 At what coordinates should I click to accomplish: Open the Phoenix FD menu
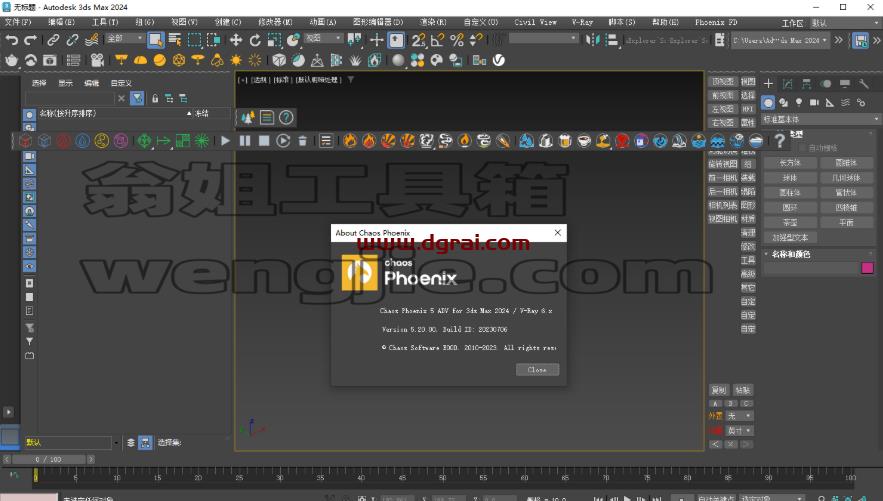[x=716, y=23]
